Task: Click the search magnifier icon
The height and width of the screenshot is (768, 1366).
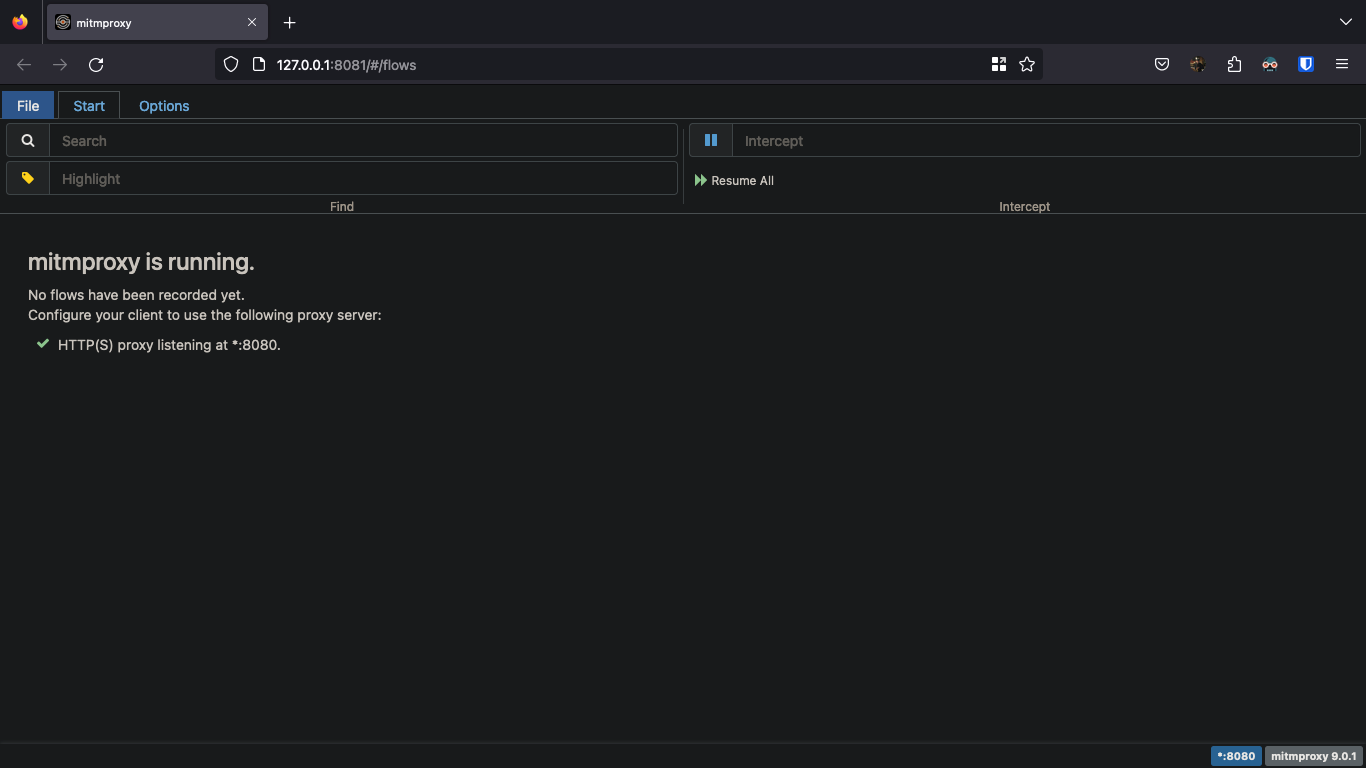Action: (28, 141)
